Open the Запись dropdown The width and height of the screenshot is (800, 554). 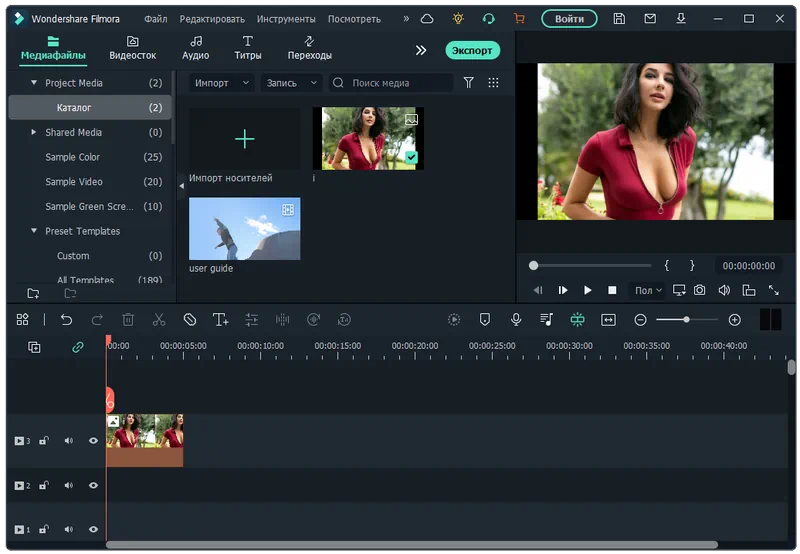click(291, 83)
